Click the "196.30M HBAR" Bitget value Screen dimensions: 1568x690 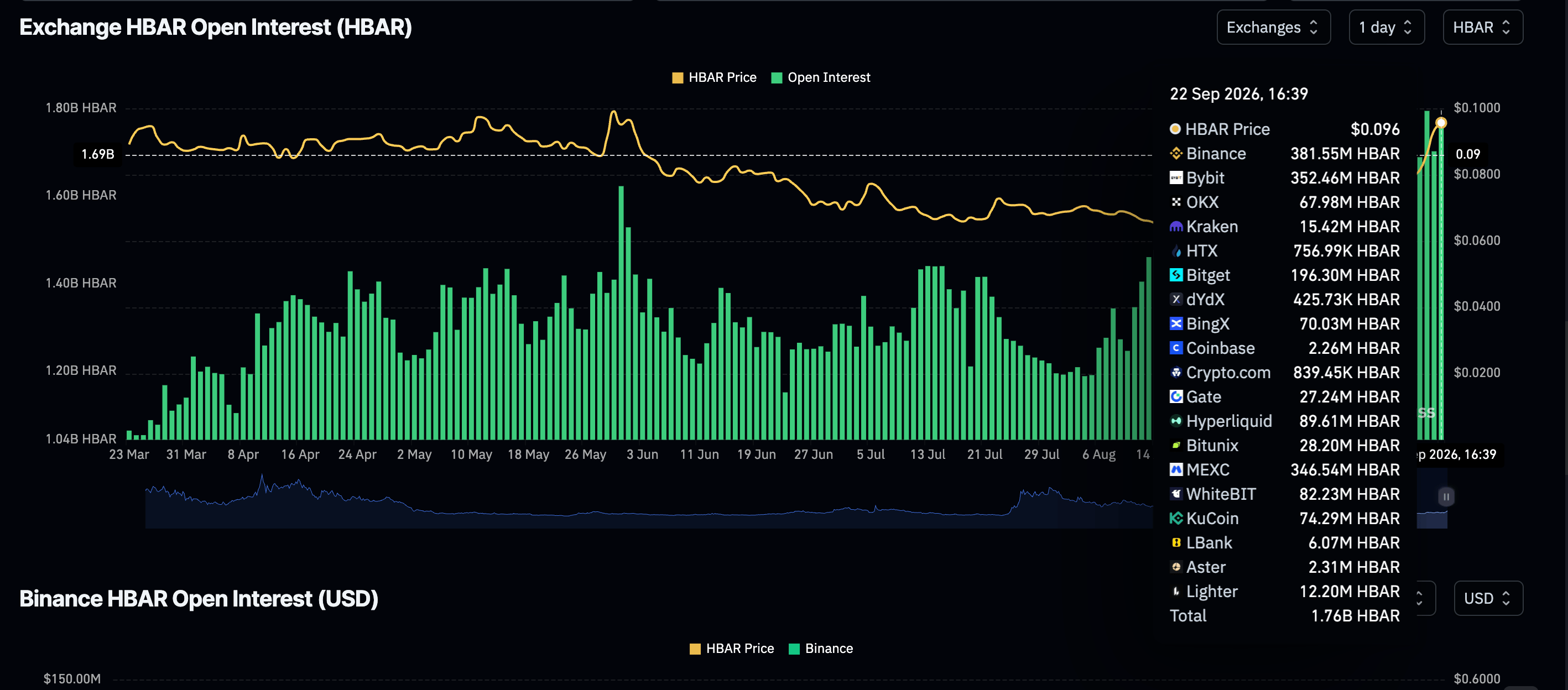click(x=1345, y=275)
